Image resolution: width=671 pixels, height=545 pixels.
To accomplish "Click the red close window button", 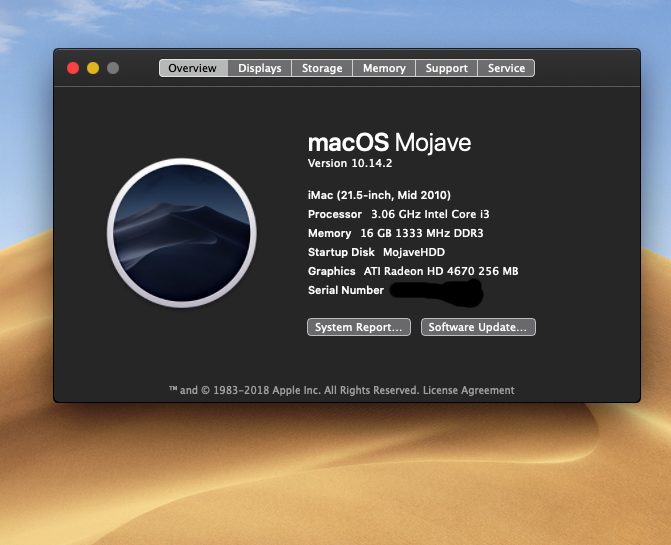I will [x=73, y=68].
